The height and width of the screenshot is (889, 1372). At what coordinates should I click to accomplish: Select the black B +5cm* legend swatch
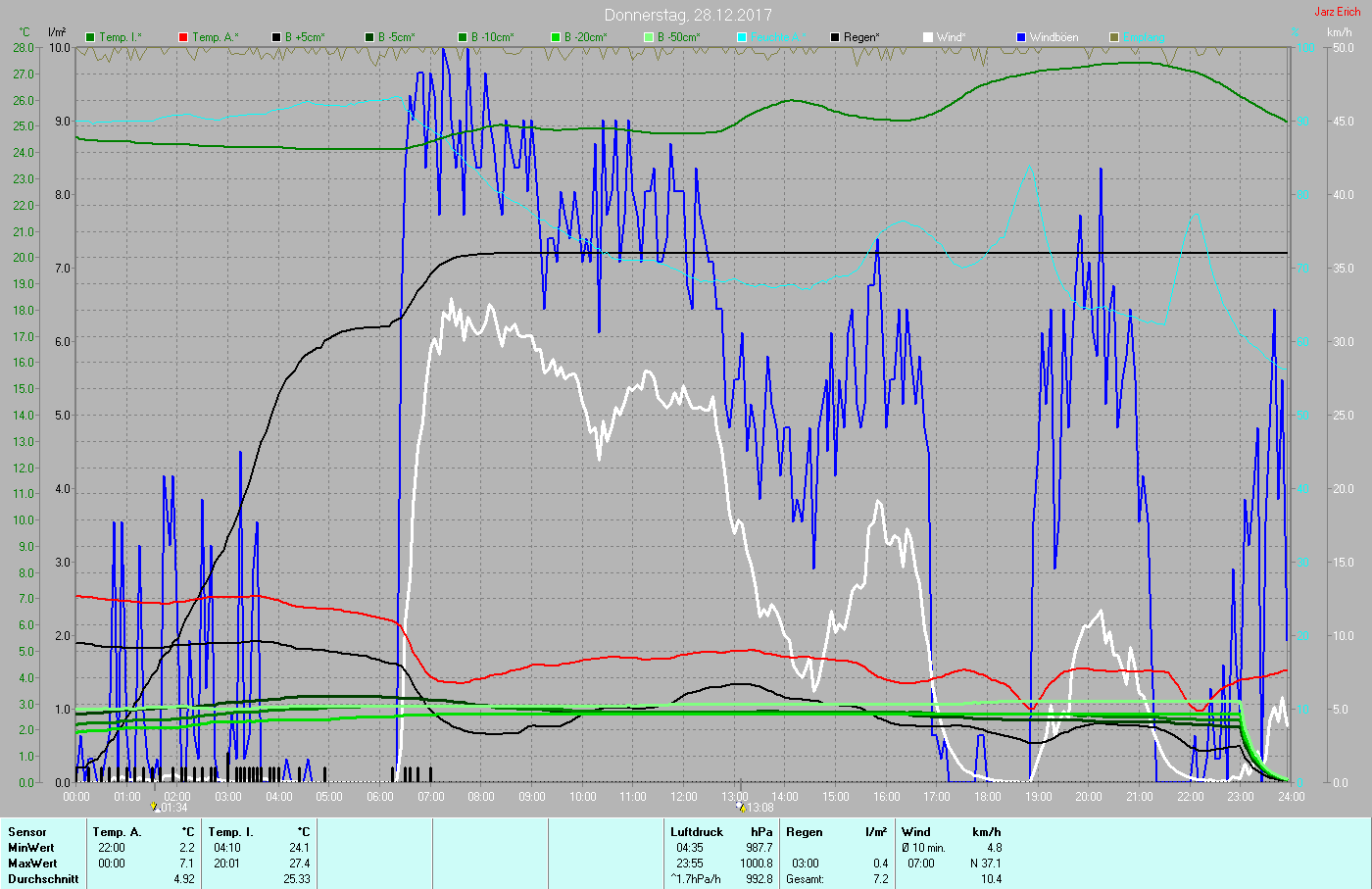click(276, 37)
